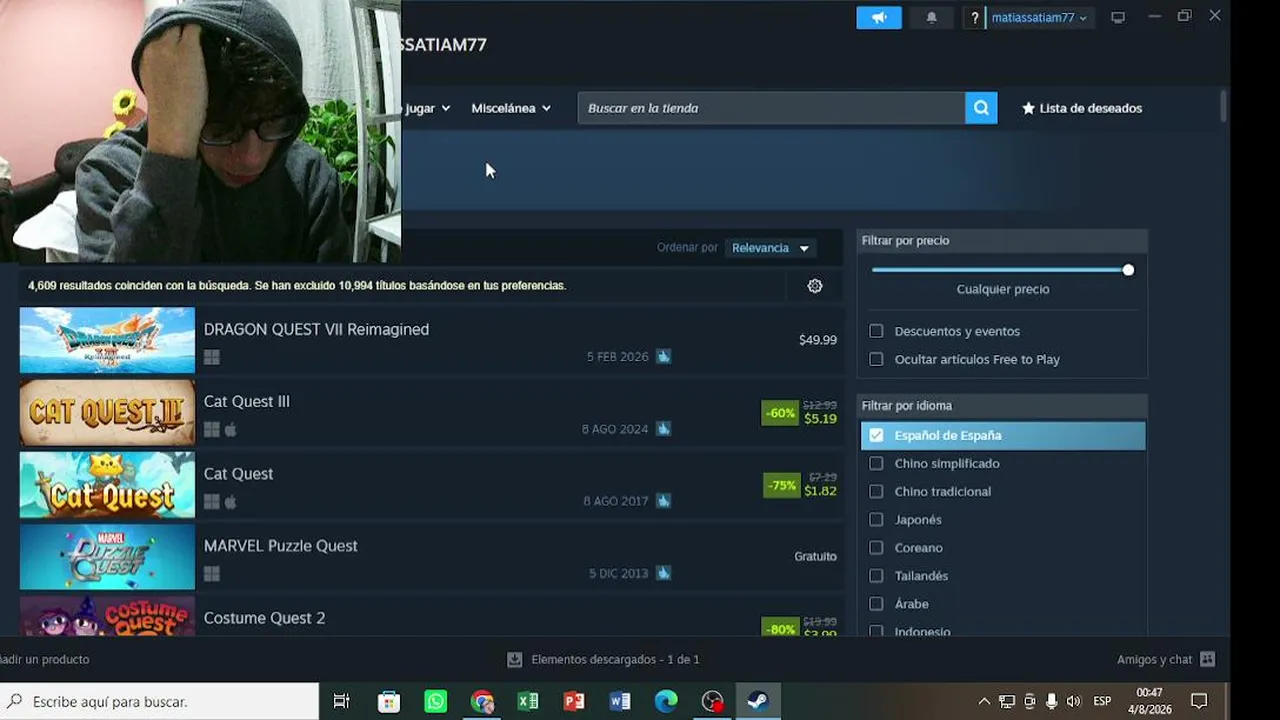Uncheck the Español de España language filter
This screenshot has height=720, width=1280.
coord(876,435)
